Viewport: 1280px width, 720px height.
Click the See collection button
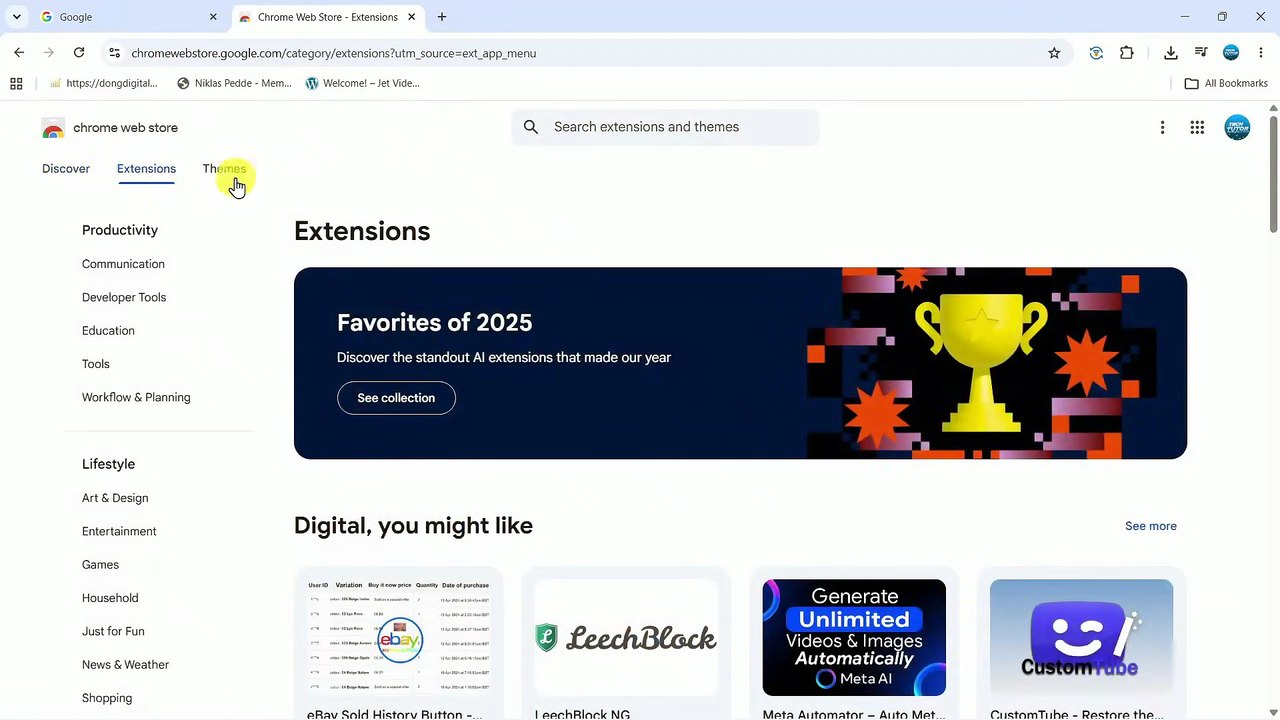tap(396, 398)
